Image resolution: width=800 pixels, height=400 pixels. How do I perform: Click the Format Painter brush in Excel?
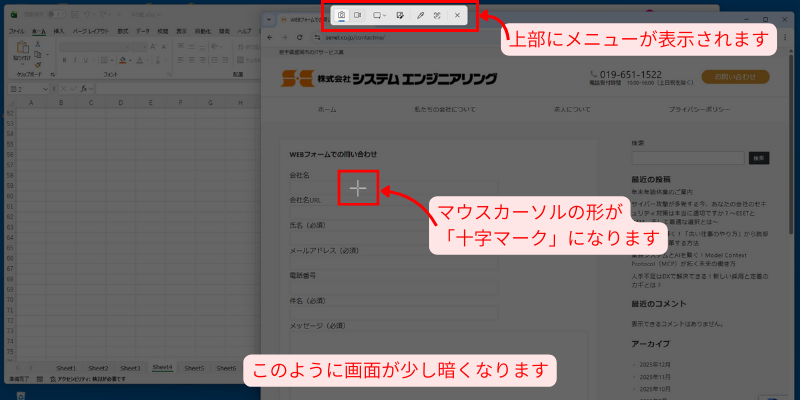(x=37, y=64)
